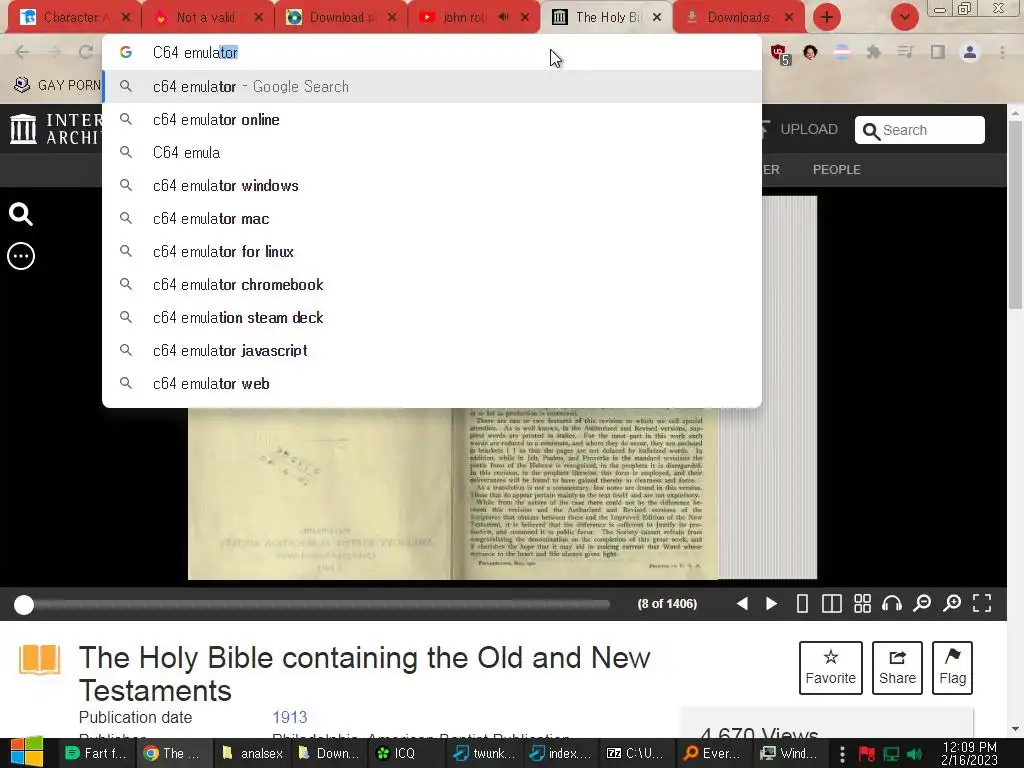Open the Extensions puzzle icon
1024x768 pixels.
click(873, 52)
